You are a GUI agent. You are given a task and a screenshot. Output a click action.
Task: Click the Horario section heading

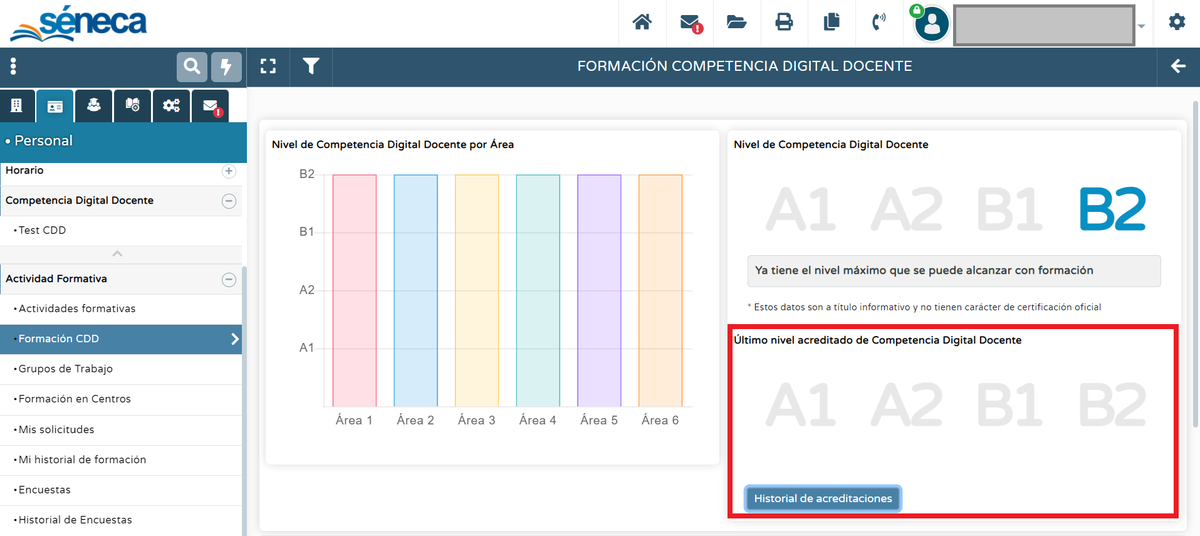(x=24, y=171)
